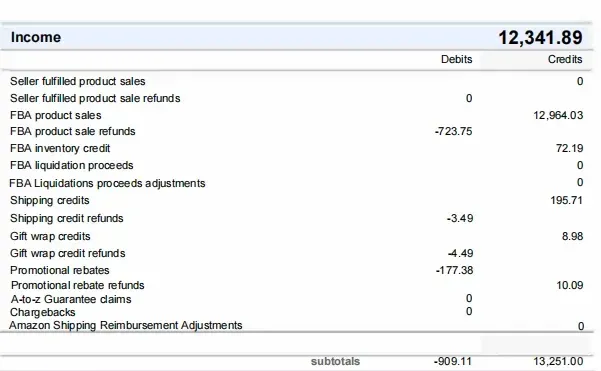
Task: Click the 'Promotional rebates' row label
Action: pyautogui.click(x=59, y=270)
